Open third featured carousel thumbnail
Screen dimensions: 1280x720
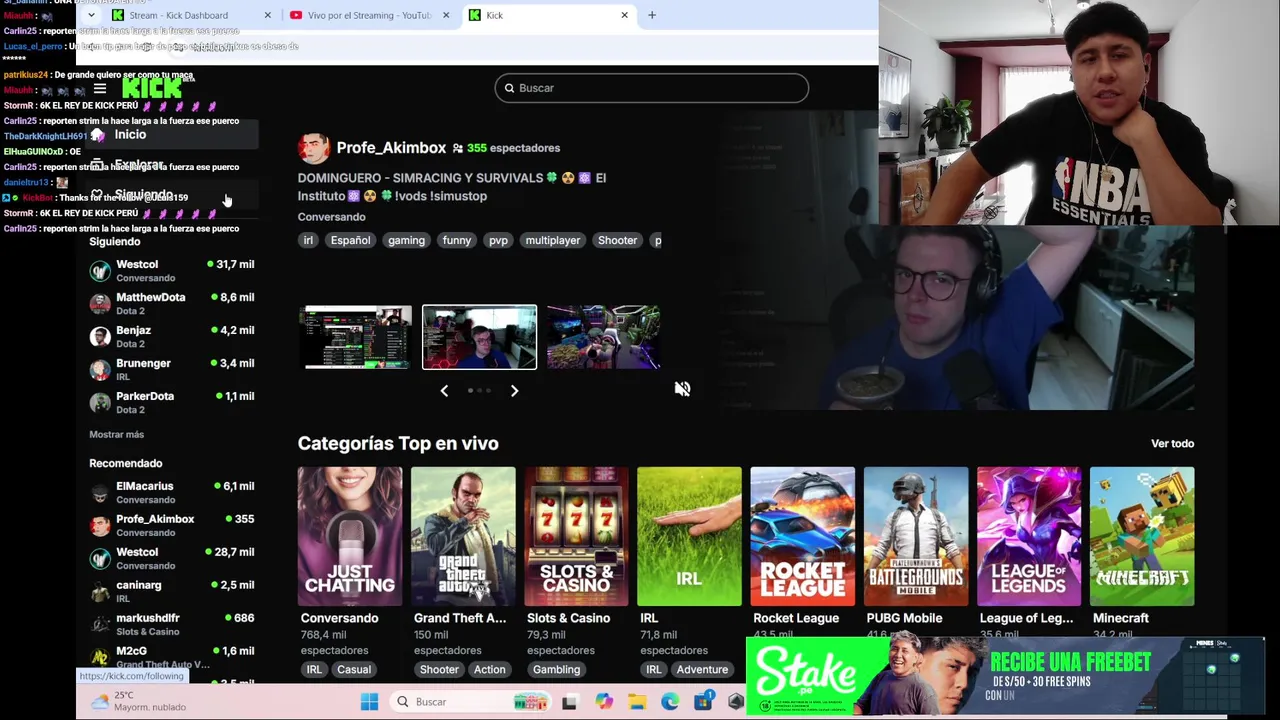pyautogui.click(x=602, y=337)
